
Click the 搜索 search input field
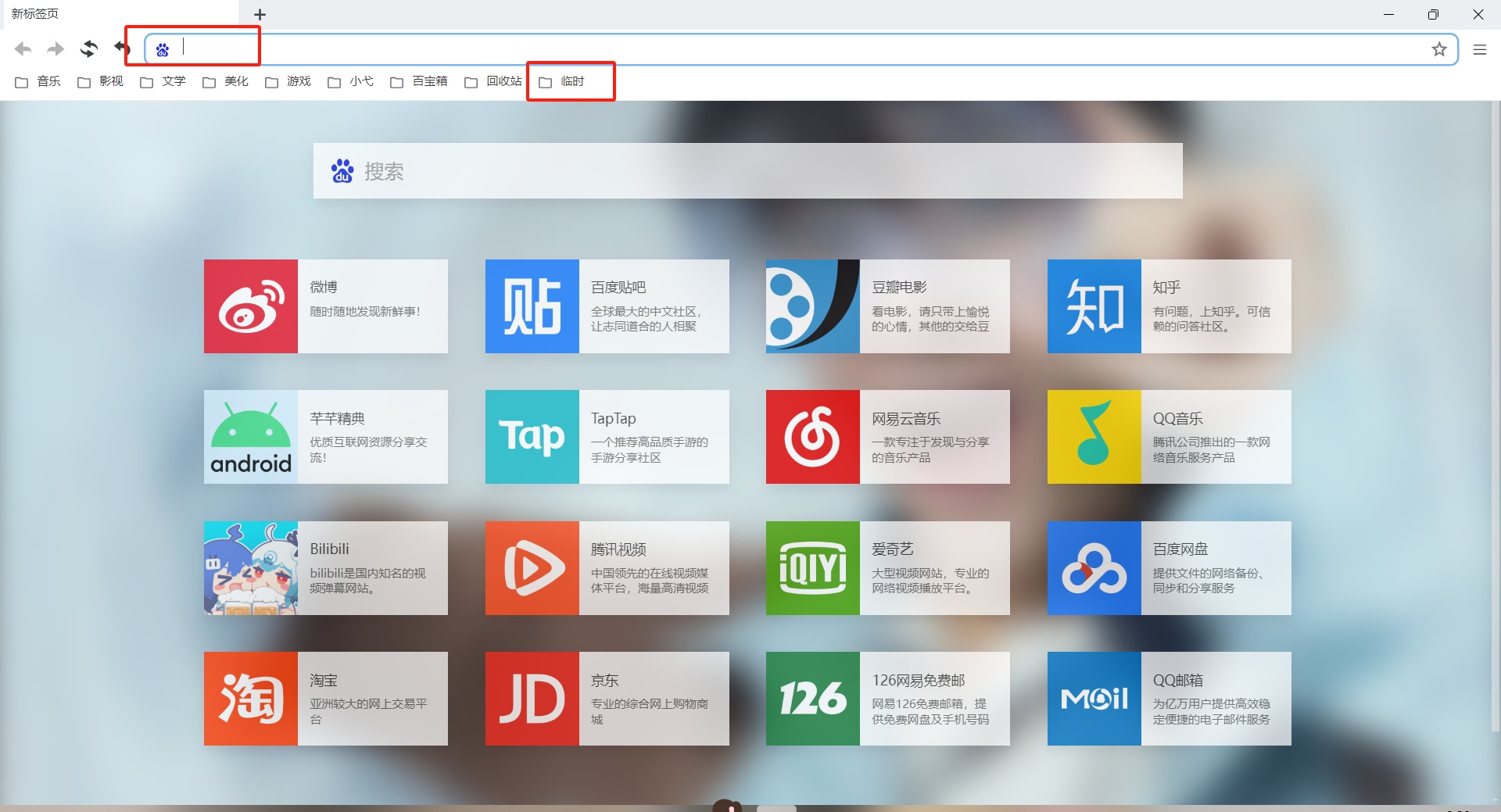pyautogui.click(x=747, y=171)
